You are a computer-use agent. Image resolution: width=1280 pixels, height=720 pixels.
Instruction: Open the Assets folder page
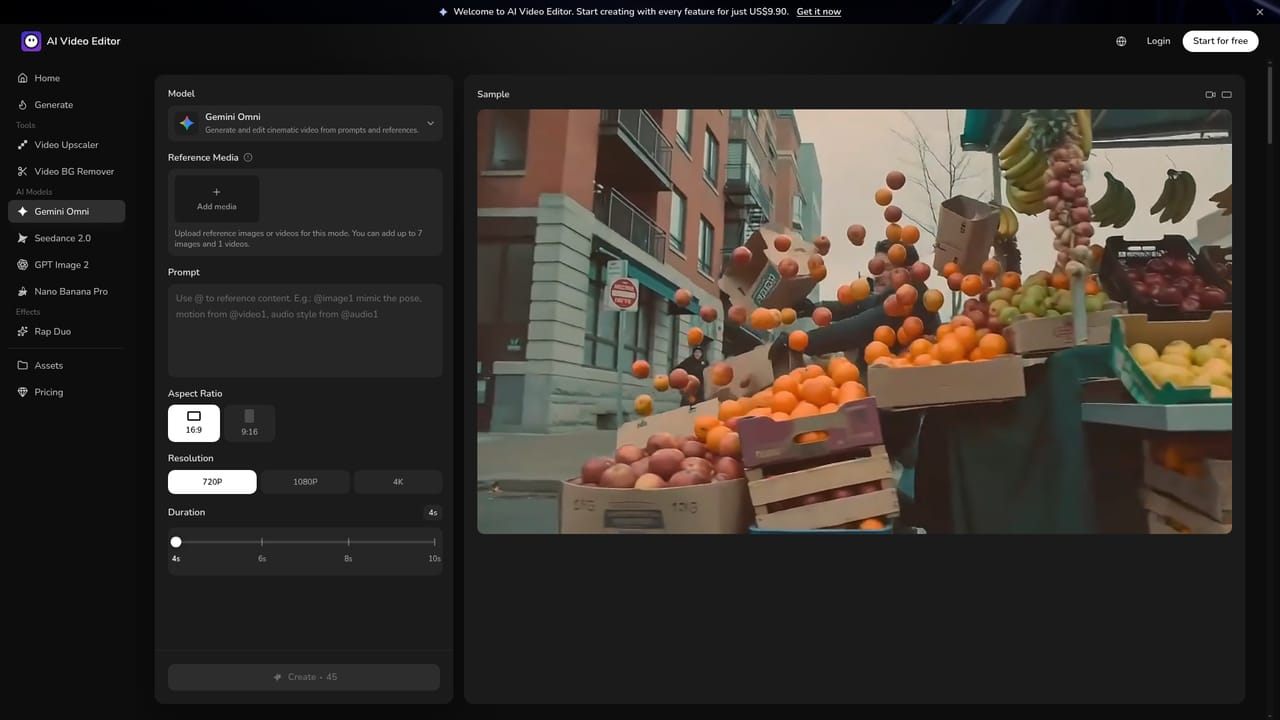tap(66, 366)
